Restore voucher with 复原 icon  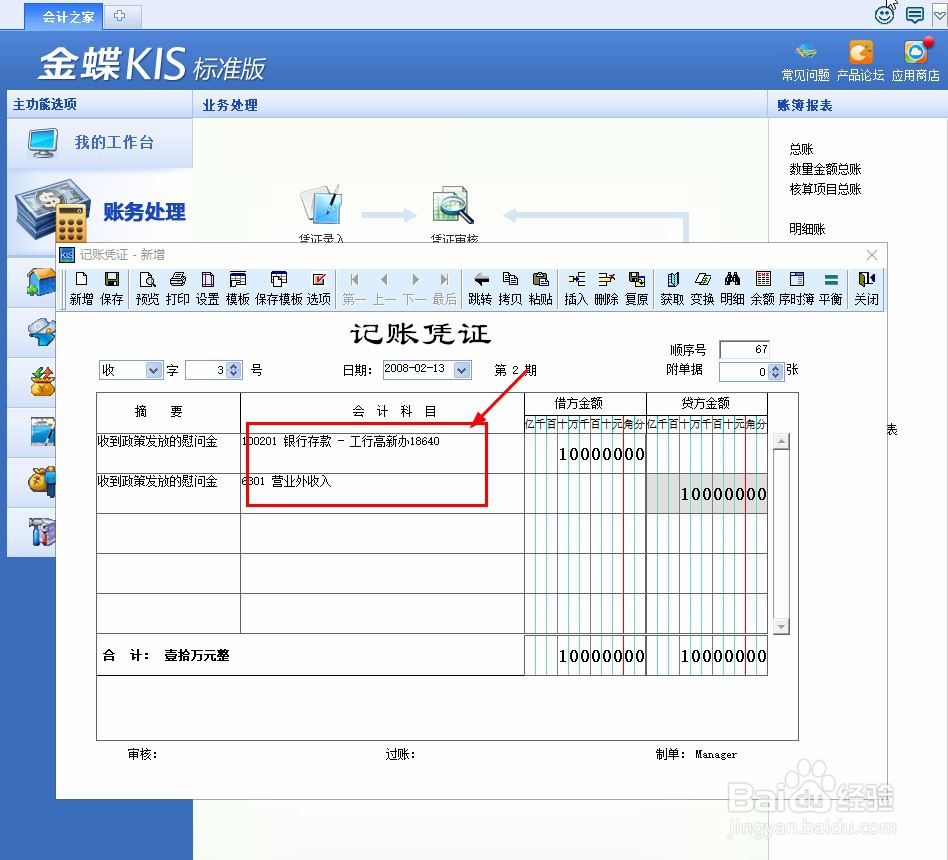coord(637,288)
